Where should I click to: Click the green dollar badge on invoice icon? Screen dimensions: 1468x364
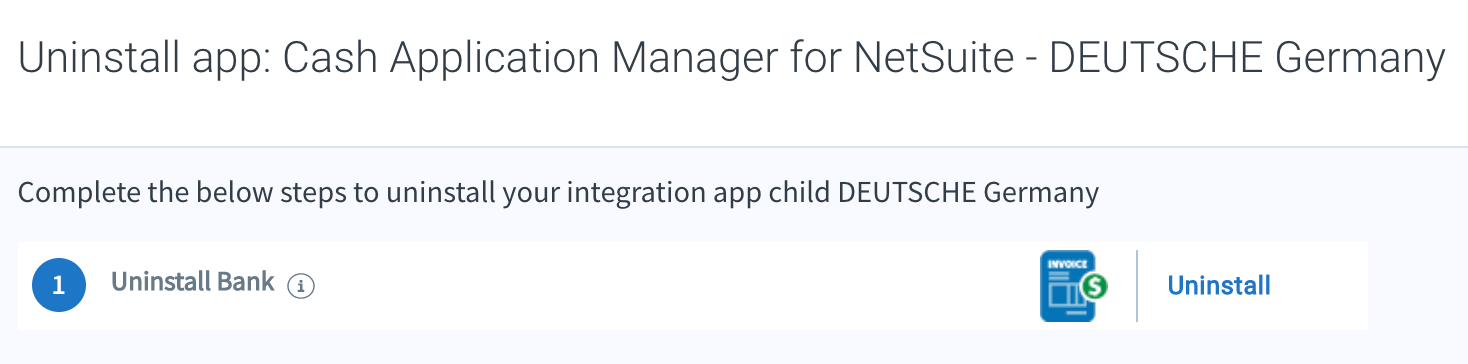pyautogui.click(x=1095, y=287)
